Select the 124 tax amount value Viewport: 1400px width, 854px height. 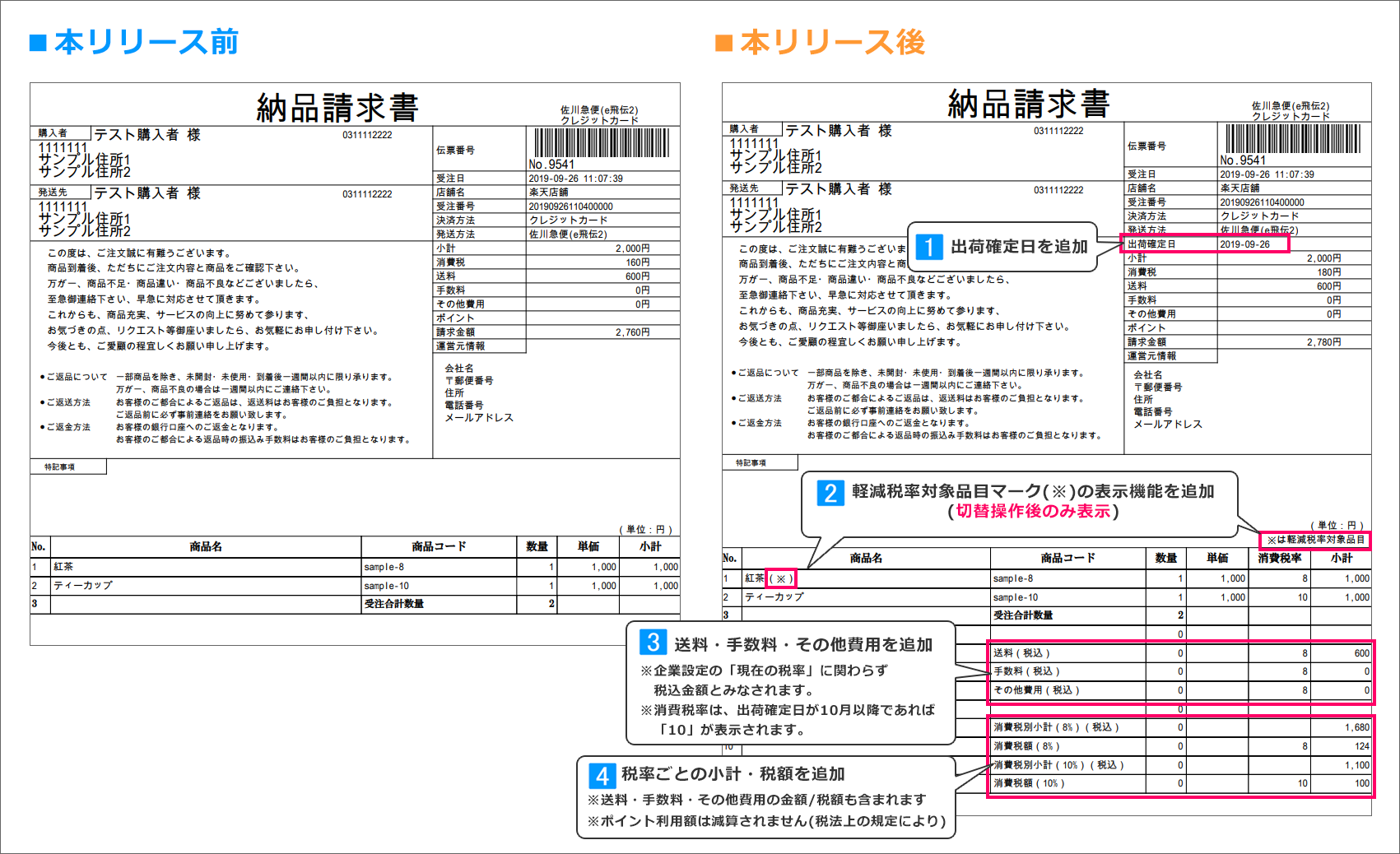[x=1362, y=746]
